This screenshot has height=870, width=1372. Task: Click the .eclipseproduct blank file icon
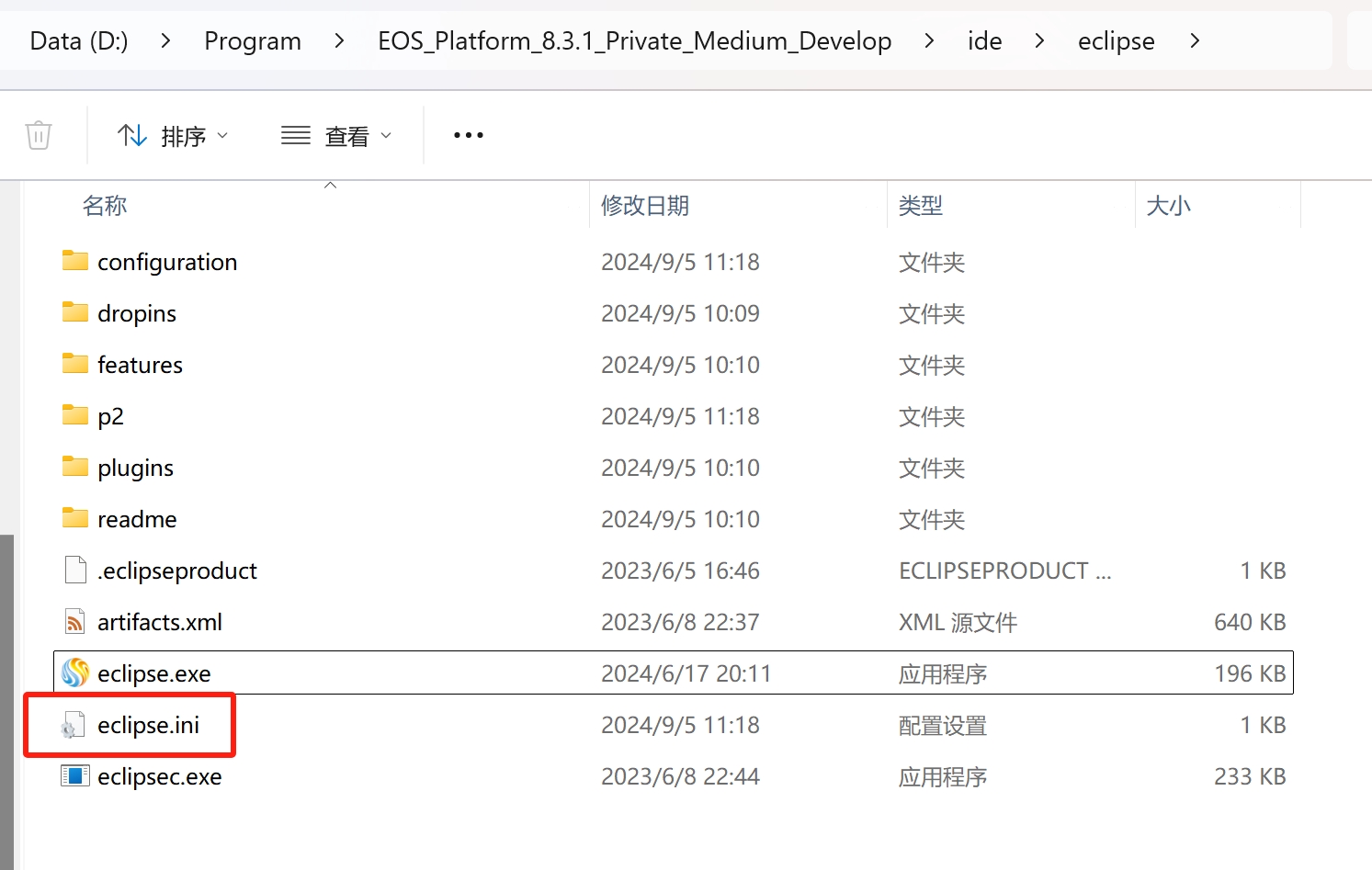(x=75, y=571)
